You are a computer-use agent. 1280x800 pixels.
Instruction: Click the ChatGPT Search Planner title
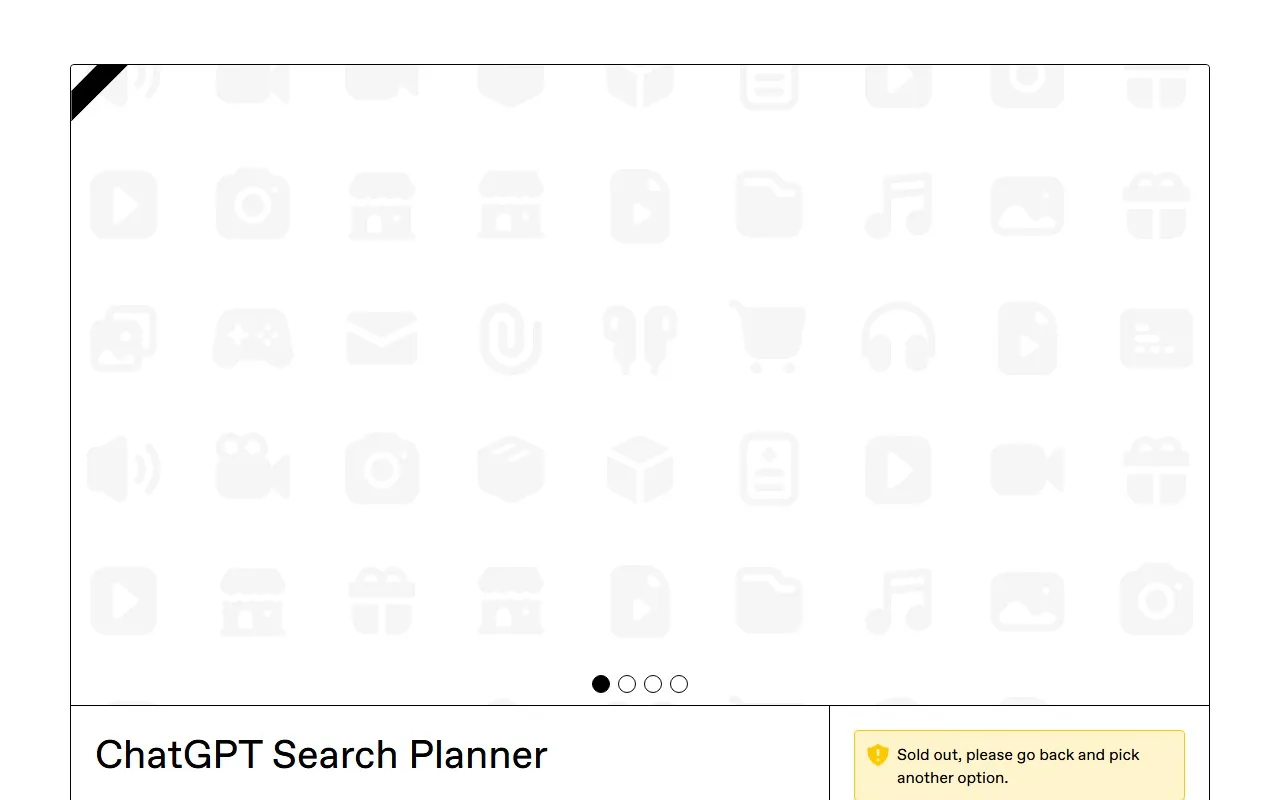[321, 755]
